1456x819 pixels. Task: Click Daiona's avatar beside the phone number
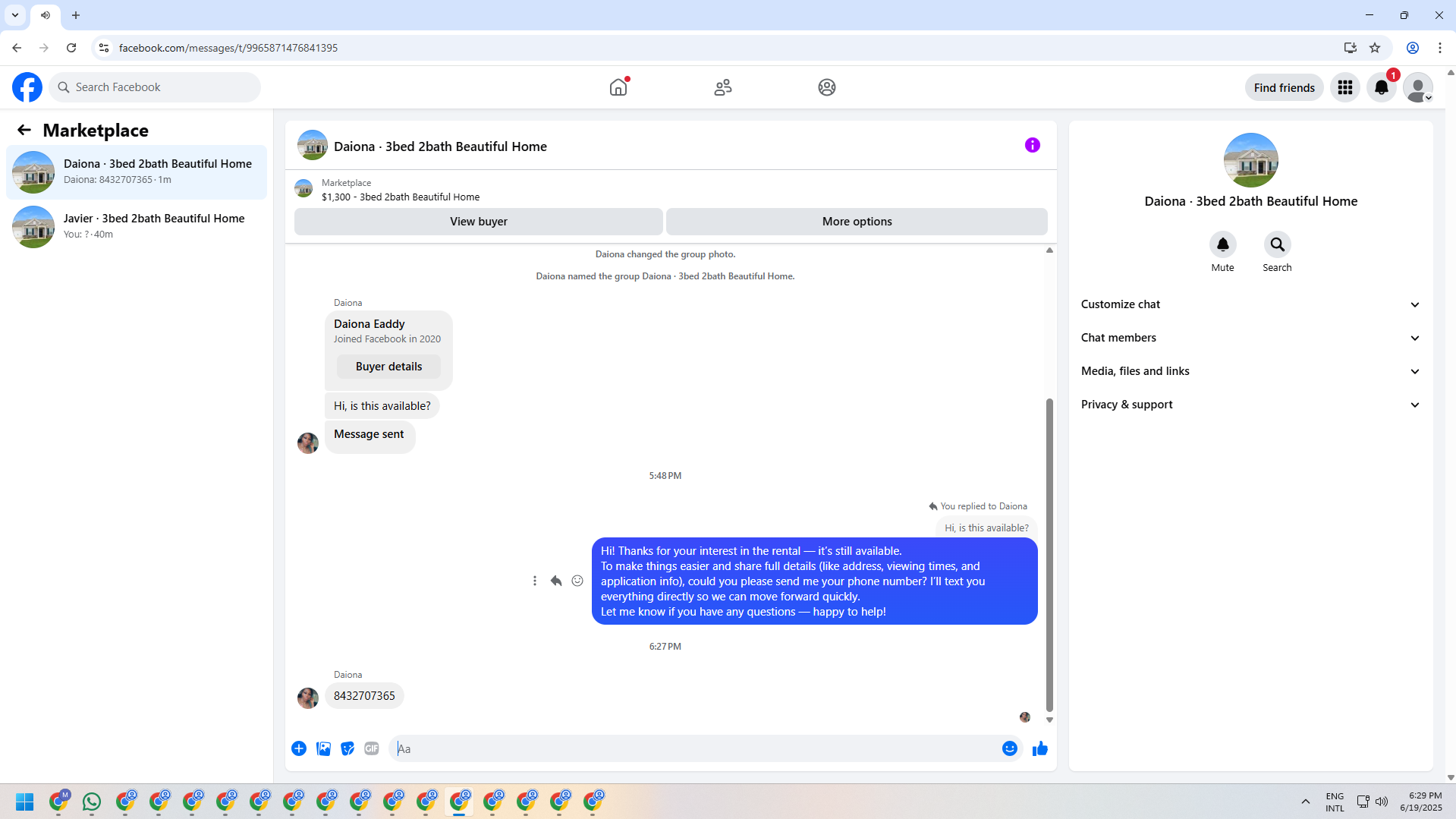308,698
